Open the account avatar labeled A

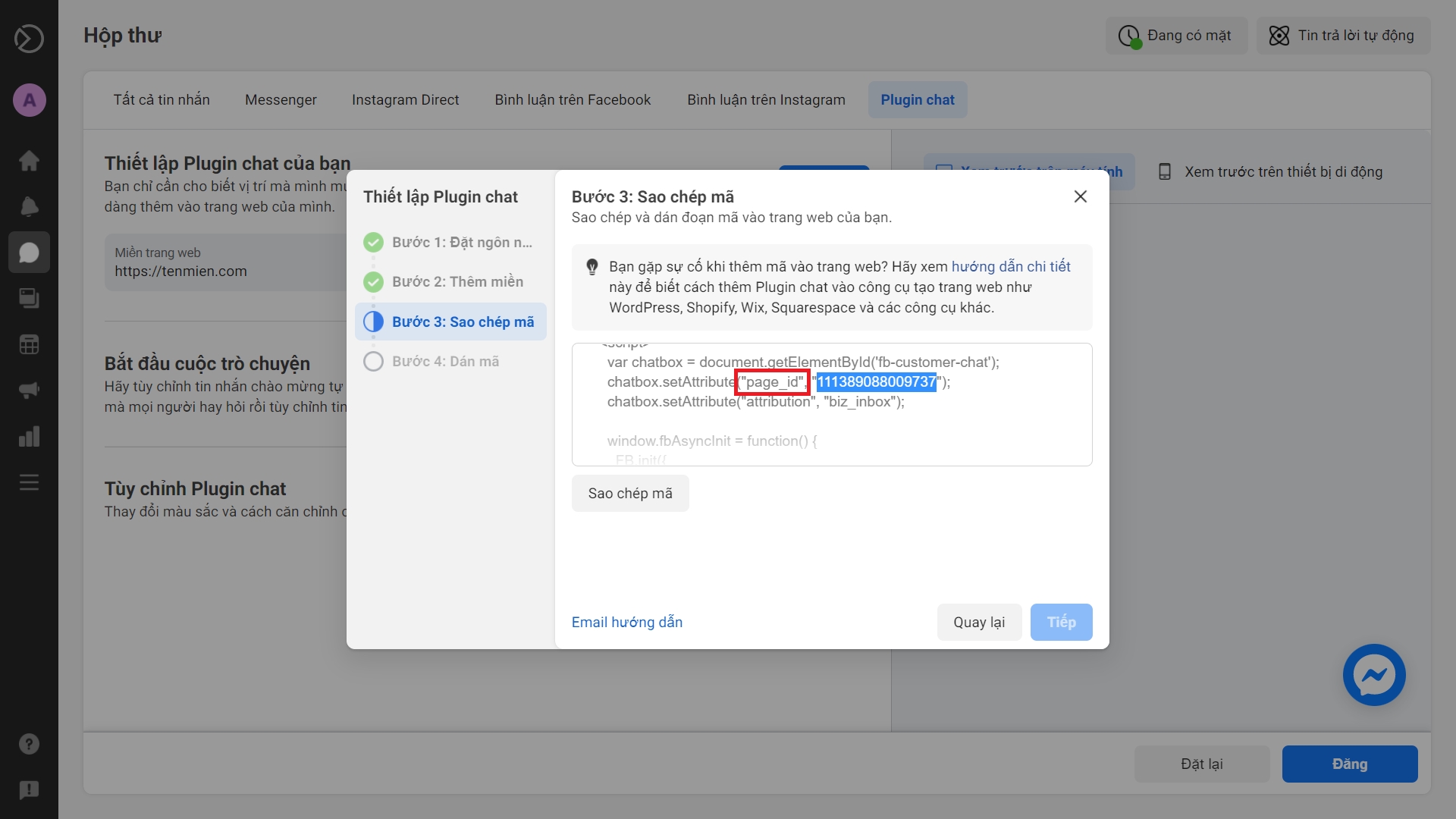click(29, 100)
